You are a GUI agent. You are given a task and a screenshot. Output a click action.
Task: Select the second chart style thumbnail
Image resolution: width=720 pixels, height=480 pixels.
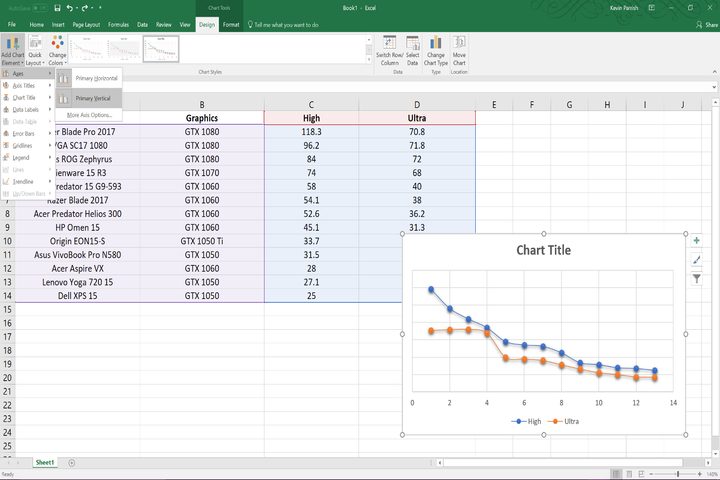tap(124, 49)
